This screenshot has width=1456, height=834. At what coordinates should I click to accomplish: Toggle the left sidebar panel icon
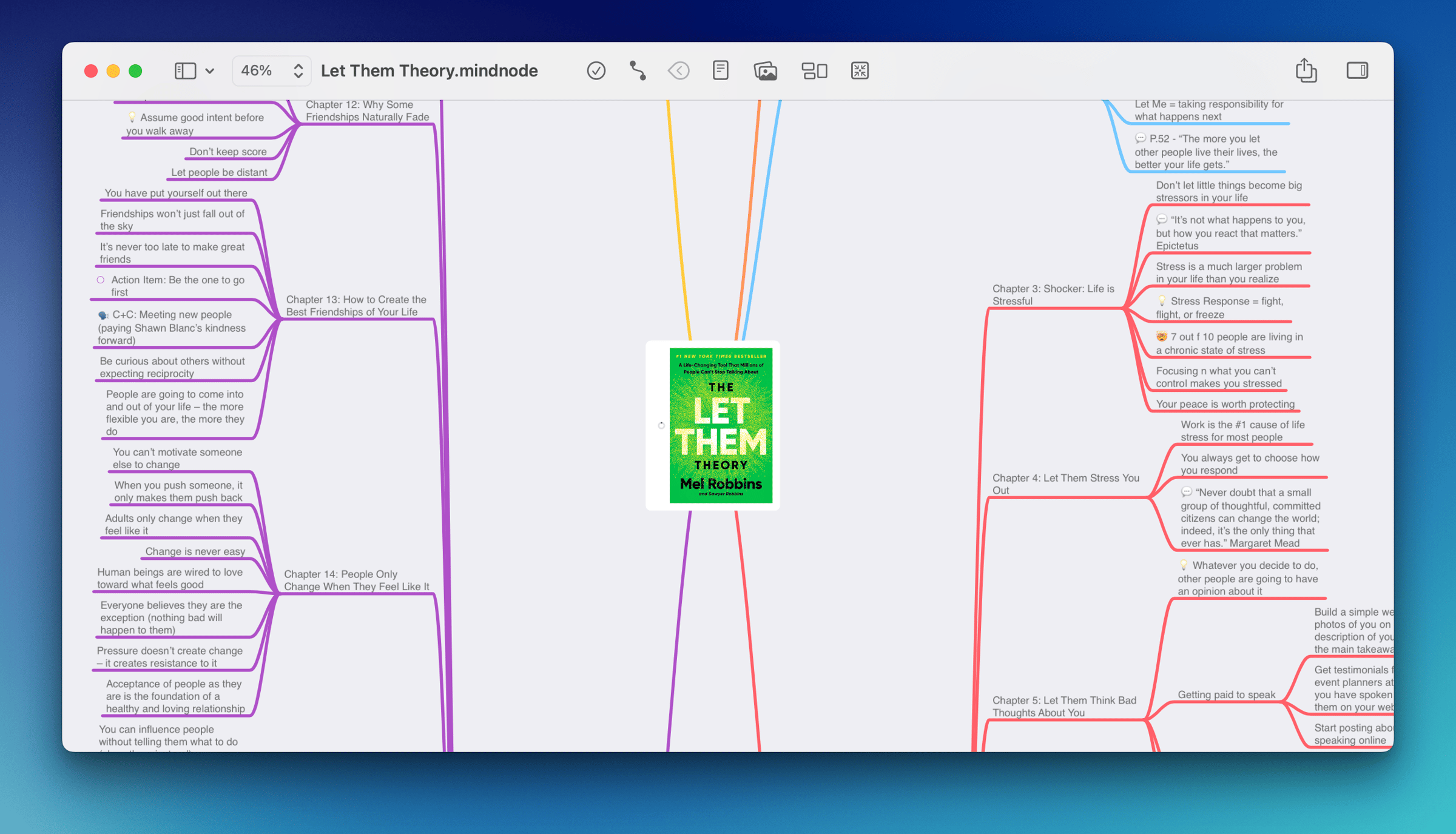[x=185, y=71]
